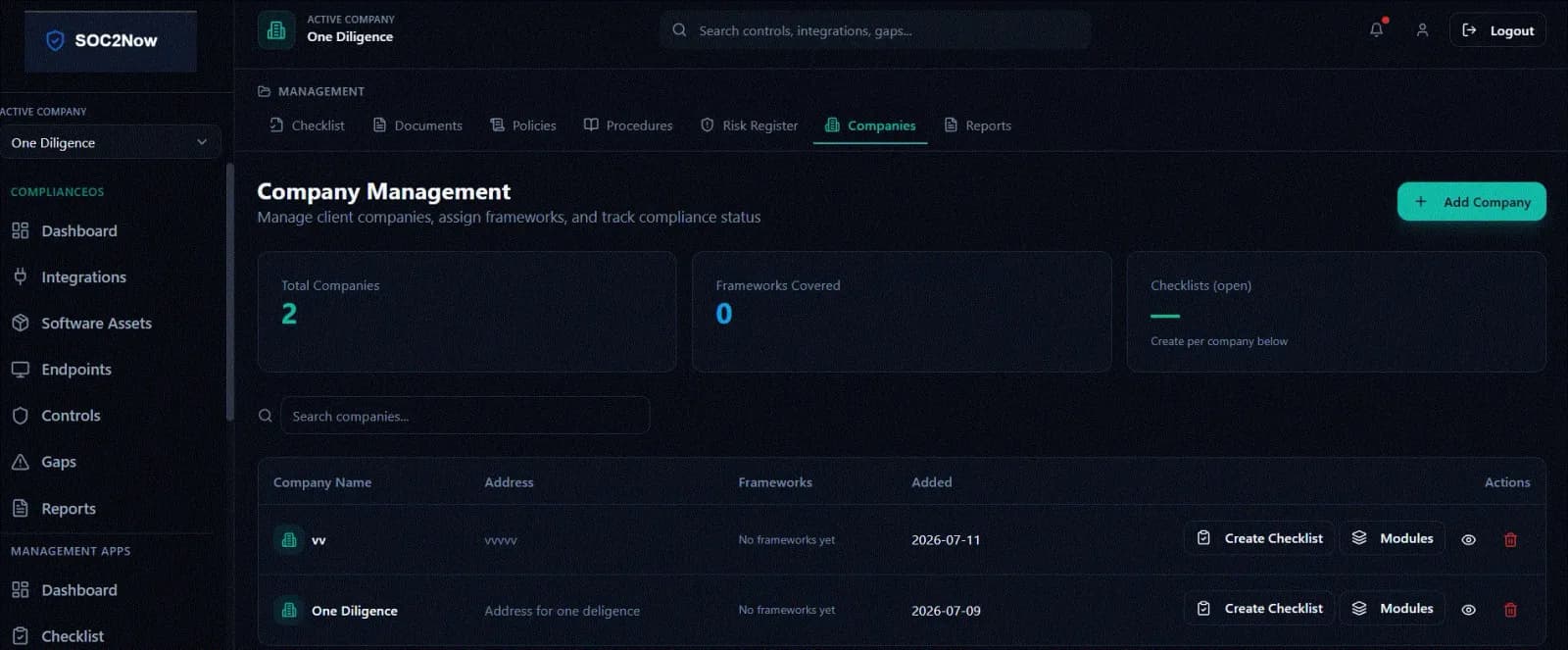
Task: Click the Frameworks column header
Action: (x=775, y=482)
